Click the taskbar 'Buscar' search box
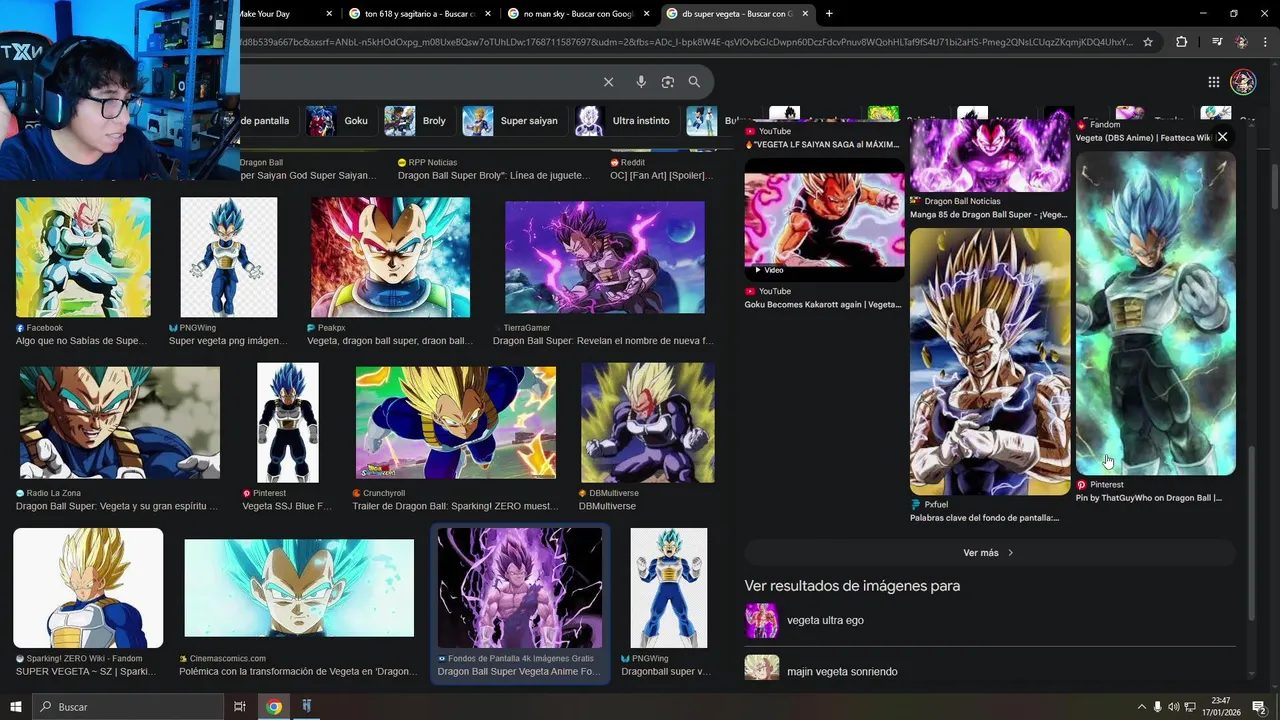 coord(129,706)
